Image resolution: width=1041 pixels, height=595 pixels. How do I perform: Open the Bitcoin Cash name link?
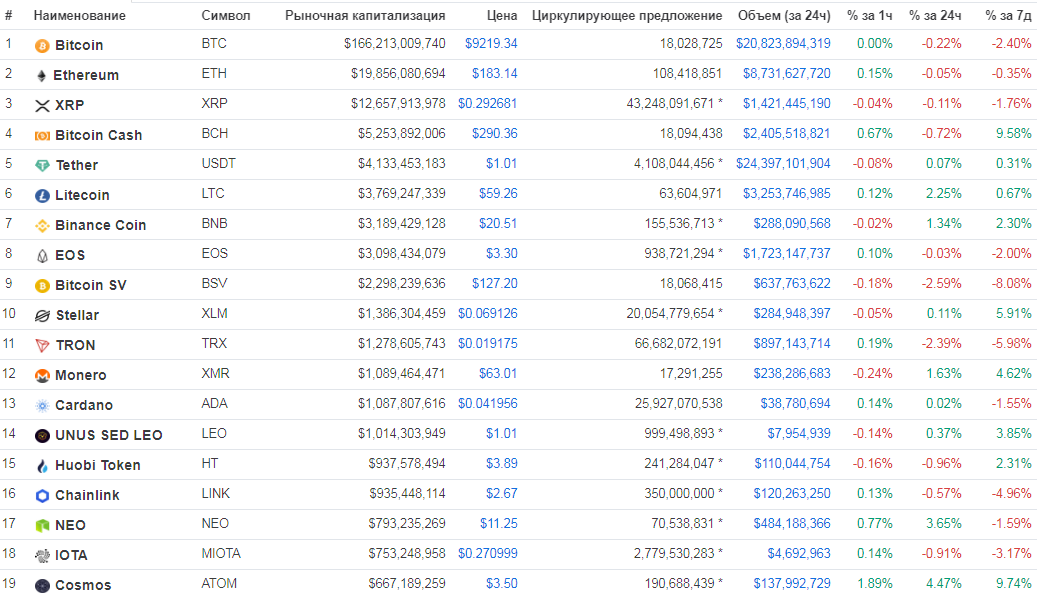click(x=98, y=135)
